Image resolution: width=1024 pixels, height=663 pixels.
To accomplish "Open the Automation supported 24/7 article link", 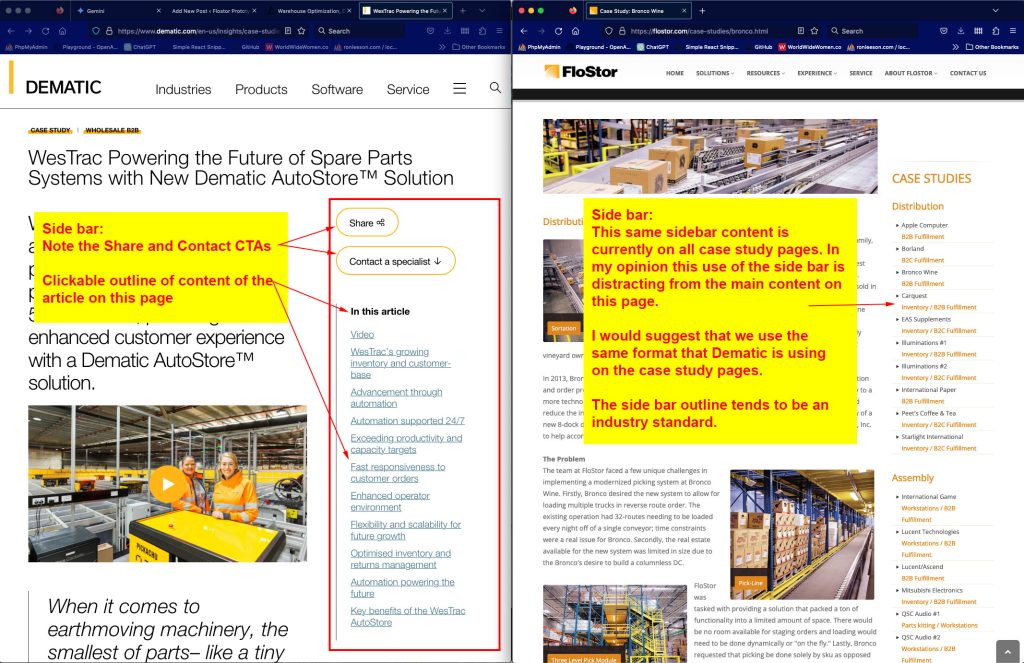I will point(407,421).
